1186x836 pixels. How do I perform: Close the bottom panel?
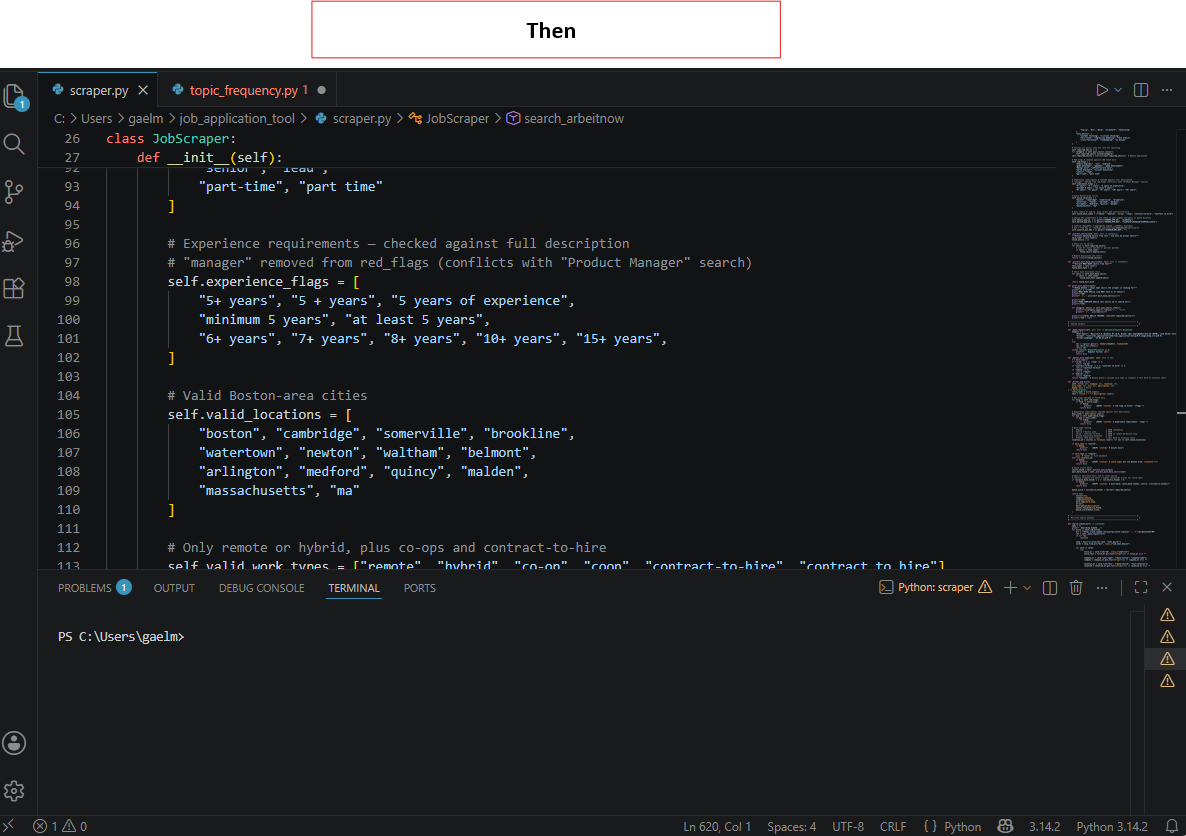point(1167,588)
